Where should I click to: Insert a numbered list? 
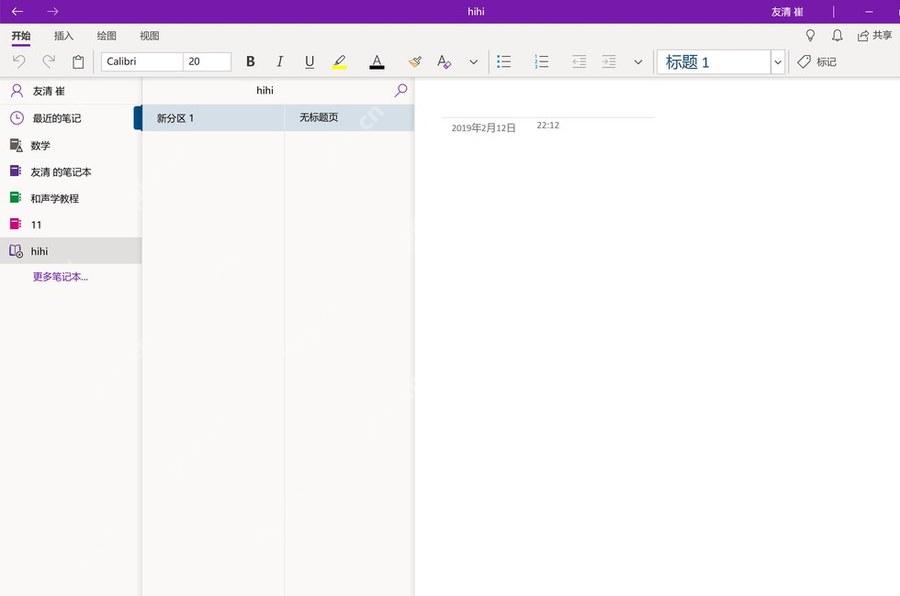tap(541, 61)
